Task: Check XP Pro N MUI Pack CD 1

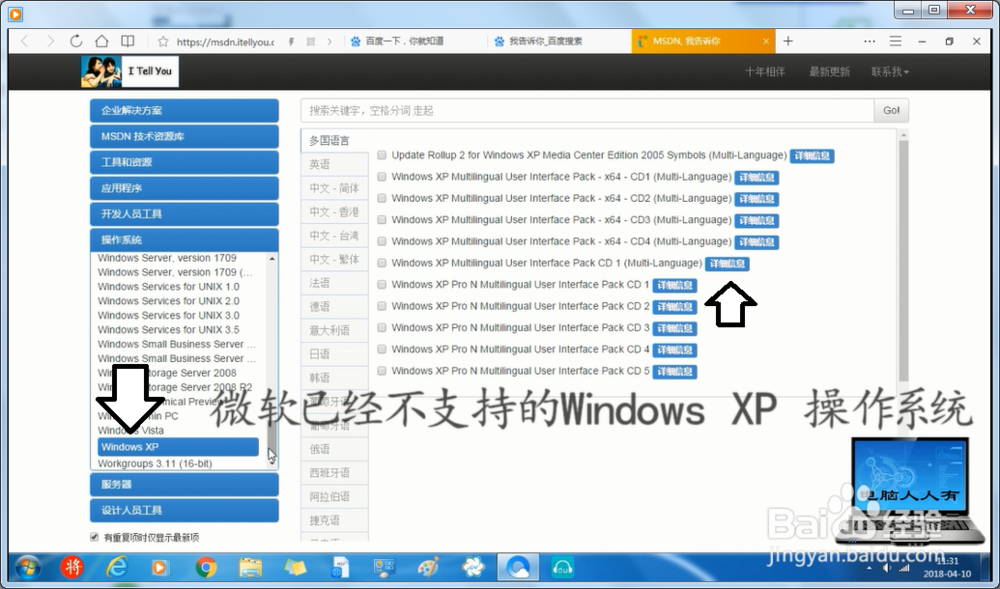Action: (x=382, y=285)
